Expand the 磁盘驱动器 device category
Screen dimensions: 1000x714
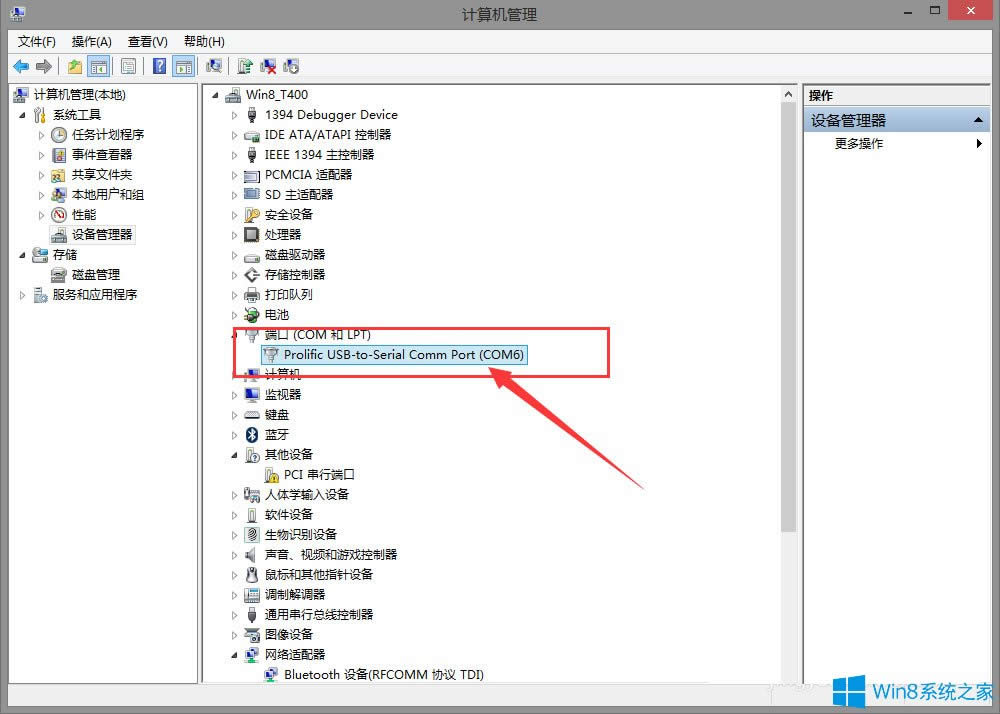coord(235,254)
